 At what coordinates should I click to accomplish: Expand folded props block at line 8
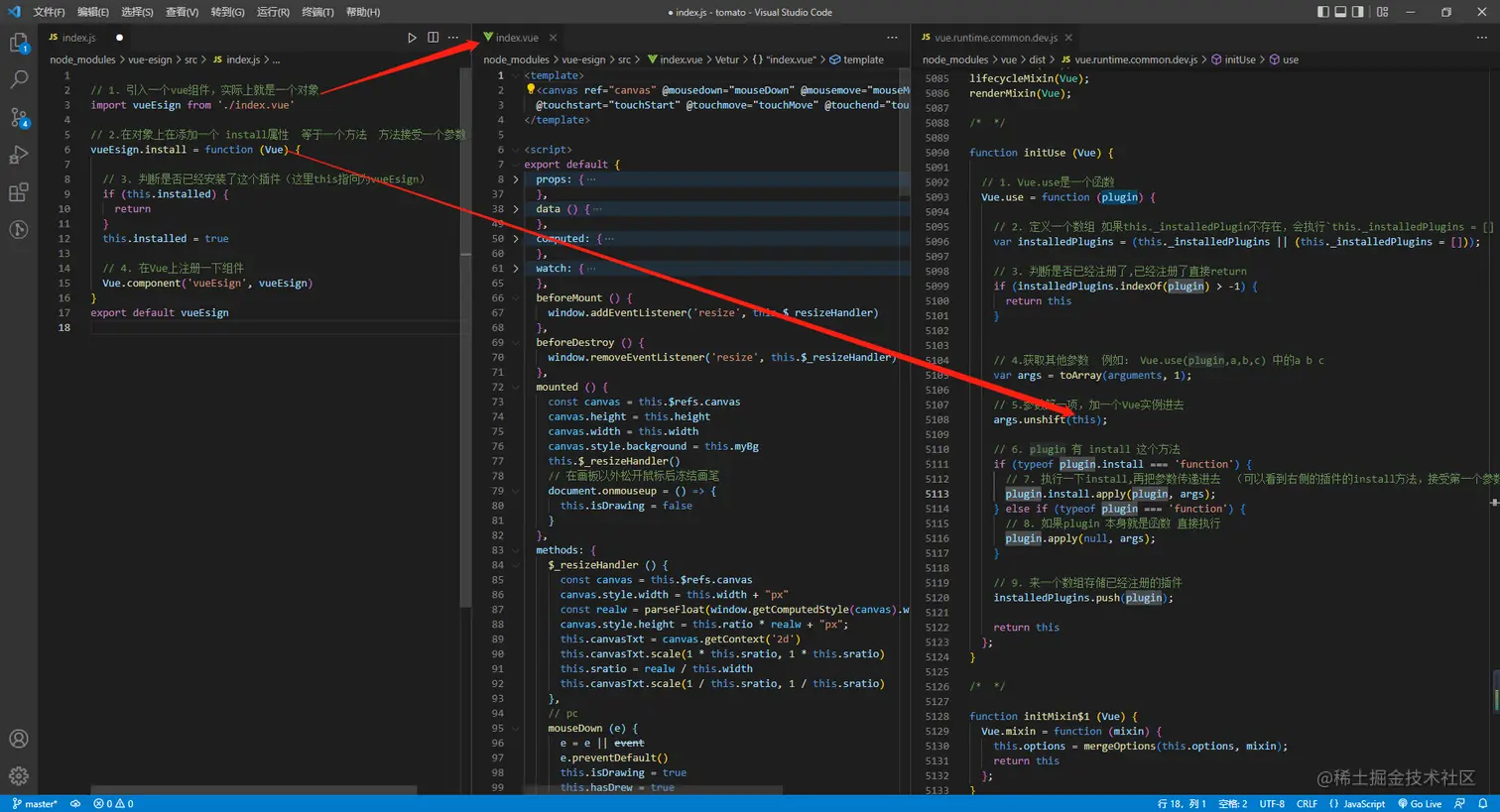click(515, 179)
